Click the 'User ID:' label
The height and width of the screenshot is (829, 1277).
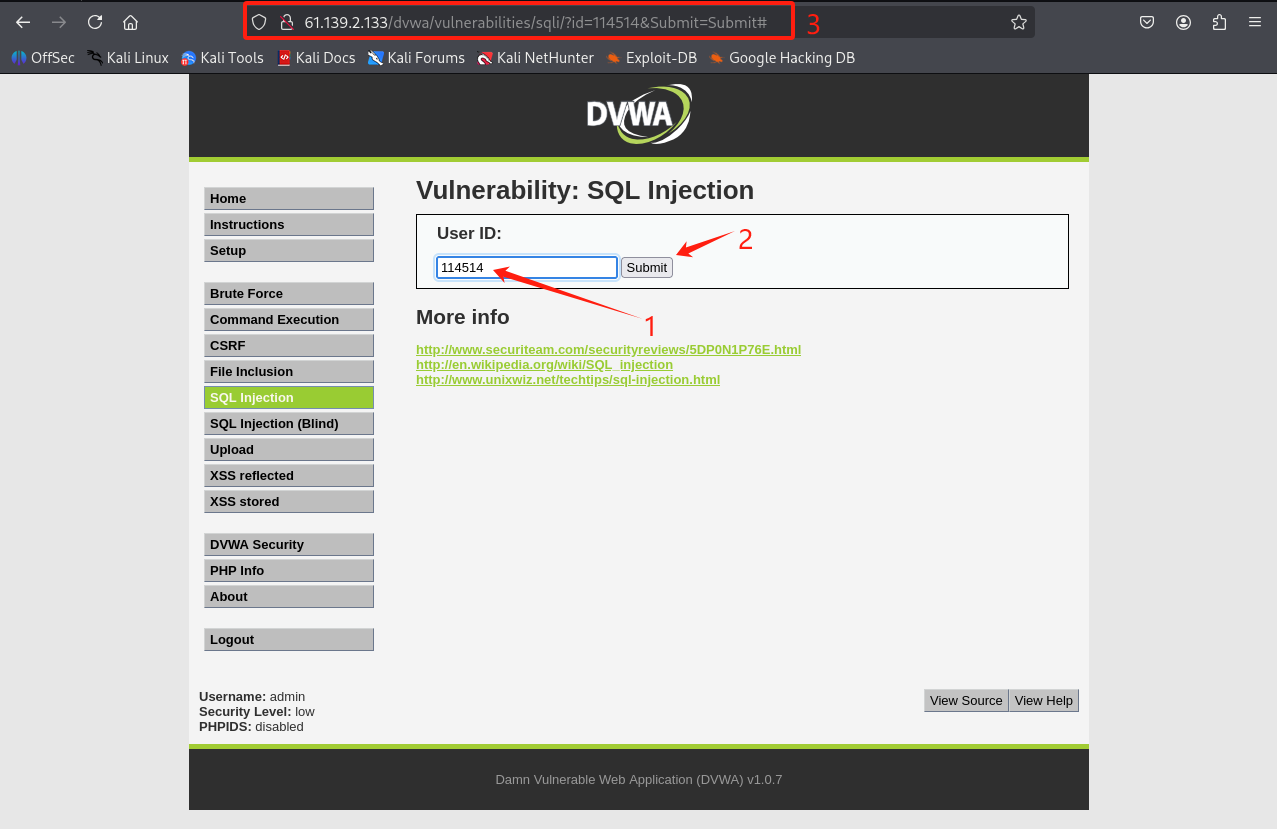469,233
